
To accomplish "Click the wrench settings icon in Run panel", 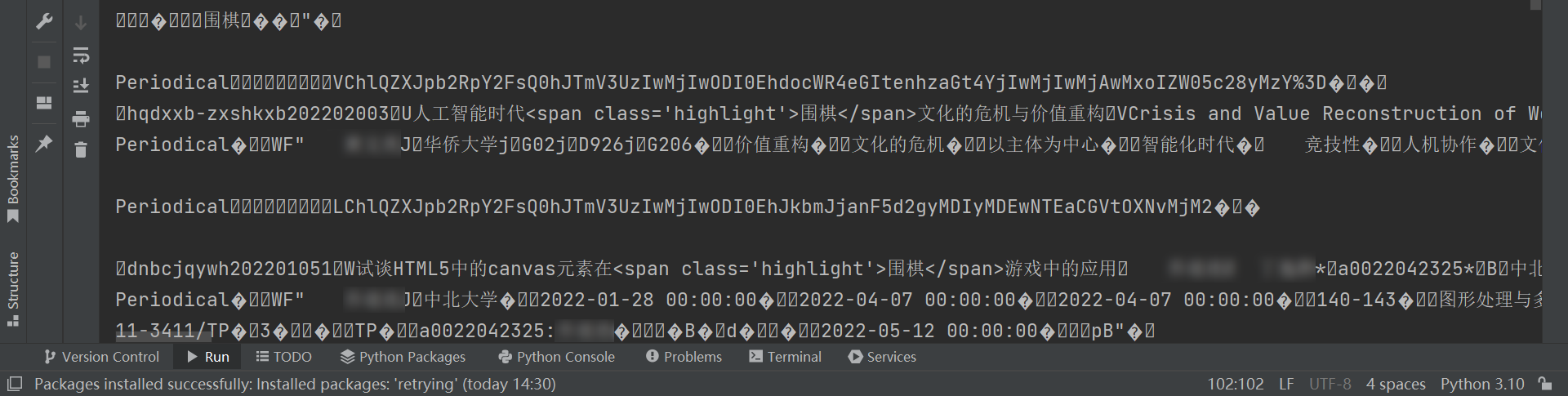I will pyautogui.click(x=44, y=22).
